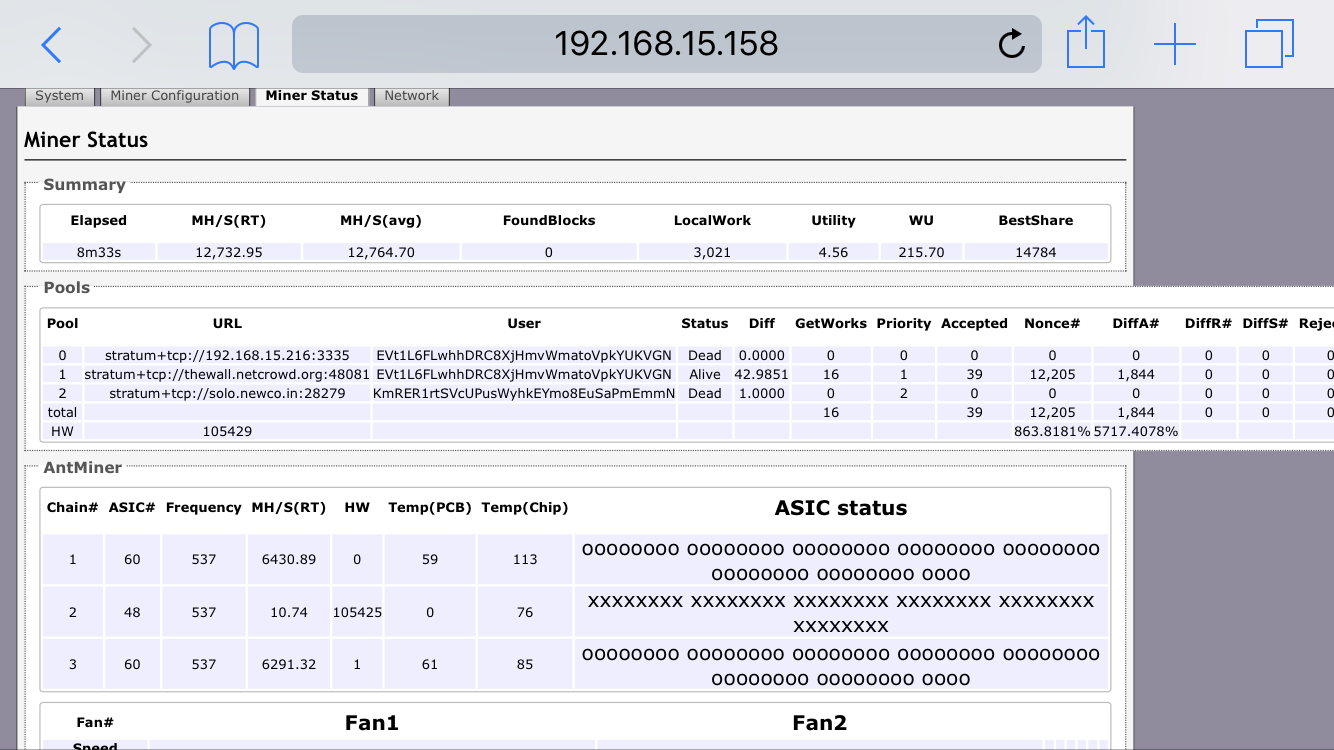Click the Fan1 column header
1334x750 pixels.
pos(372,722)
